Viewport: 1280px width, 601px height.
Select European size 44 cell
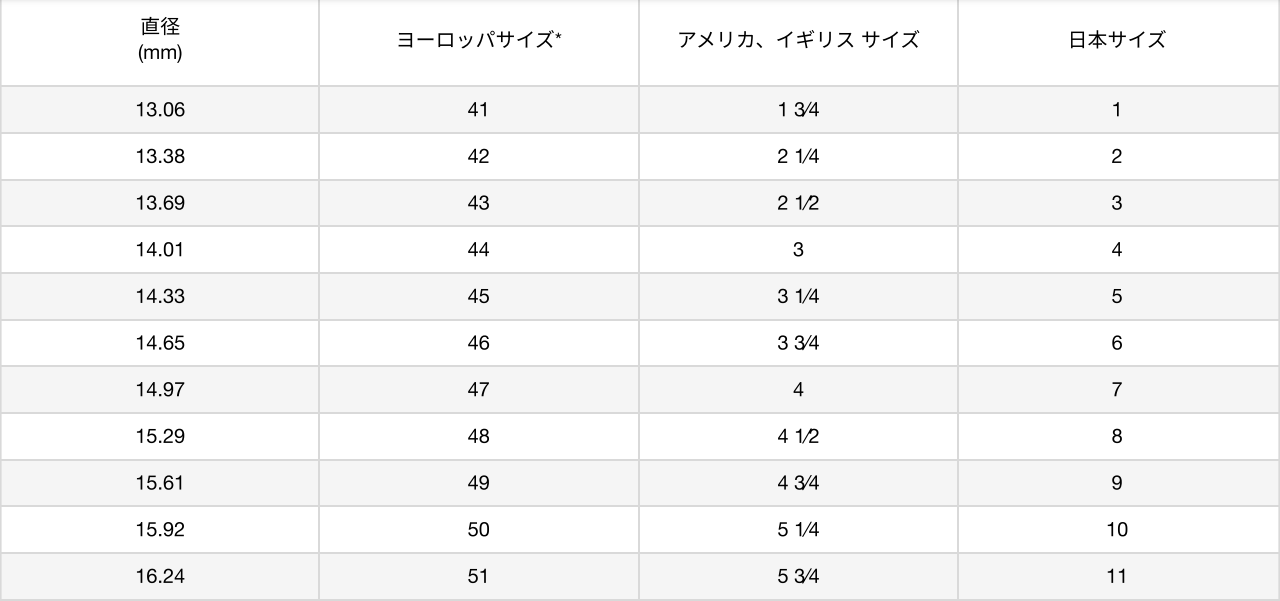click(478, 250)
